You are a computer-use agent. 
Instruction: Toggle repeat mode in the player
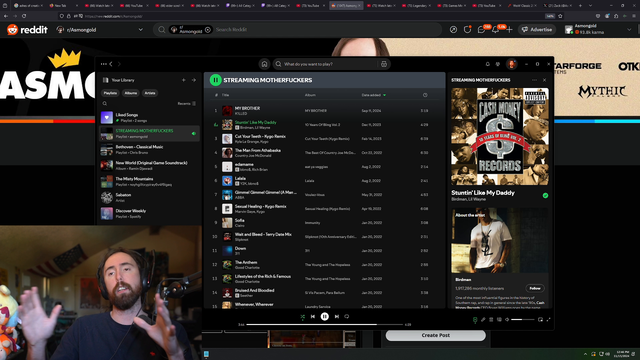click(x=347, y=316)
